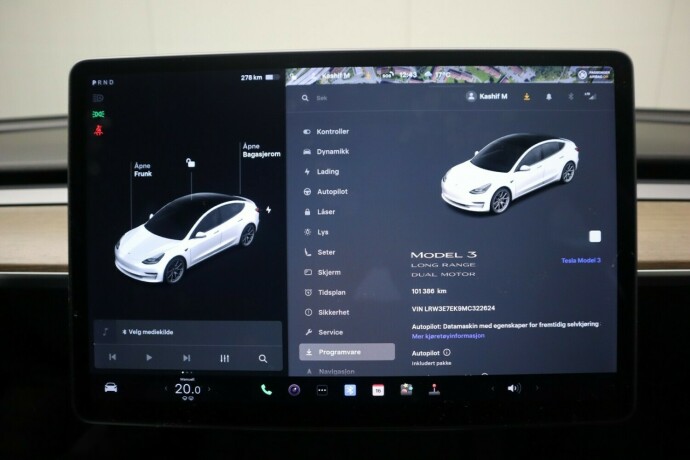690x460 pixels.
Task: Open the Skjerm display menu
Action: (x=323, y=272)
